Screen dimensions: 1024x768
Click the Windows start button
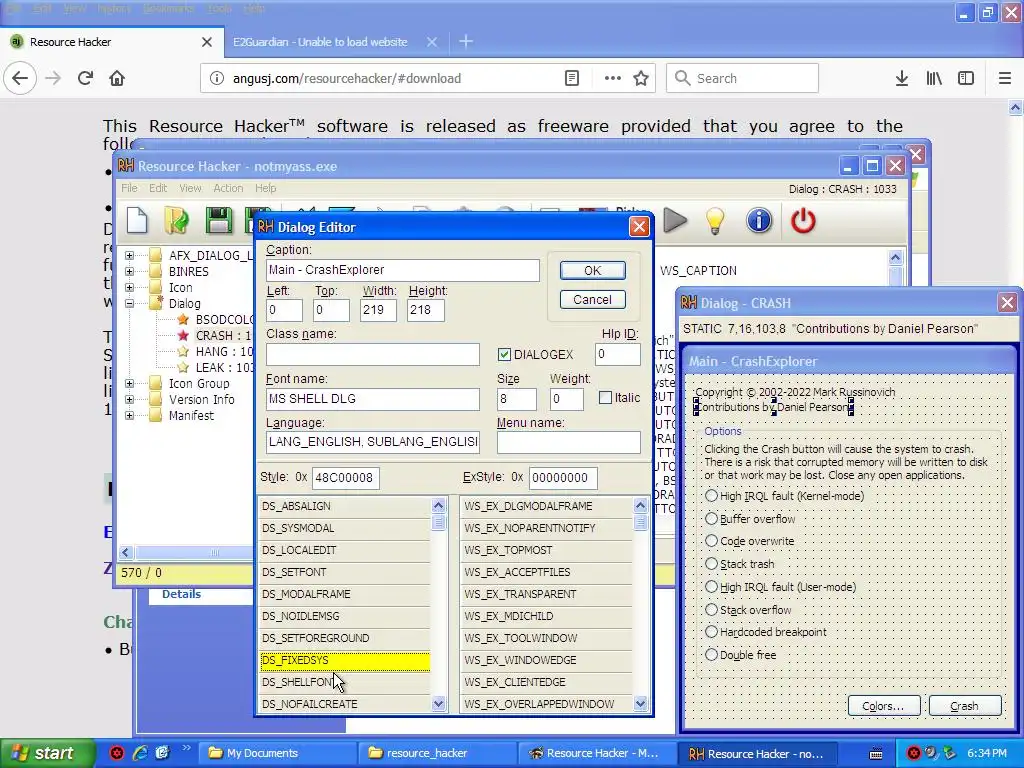(47, 753)
